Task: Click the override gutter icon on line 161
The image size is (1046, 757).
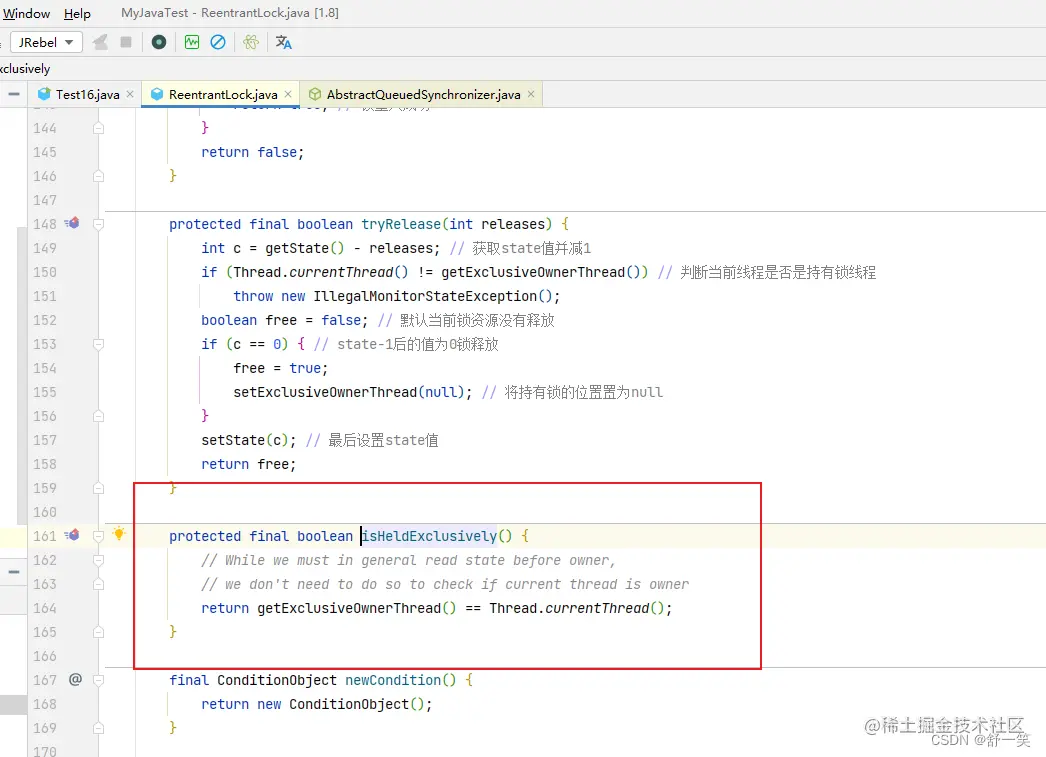Action: point(72,535)
